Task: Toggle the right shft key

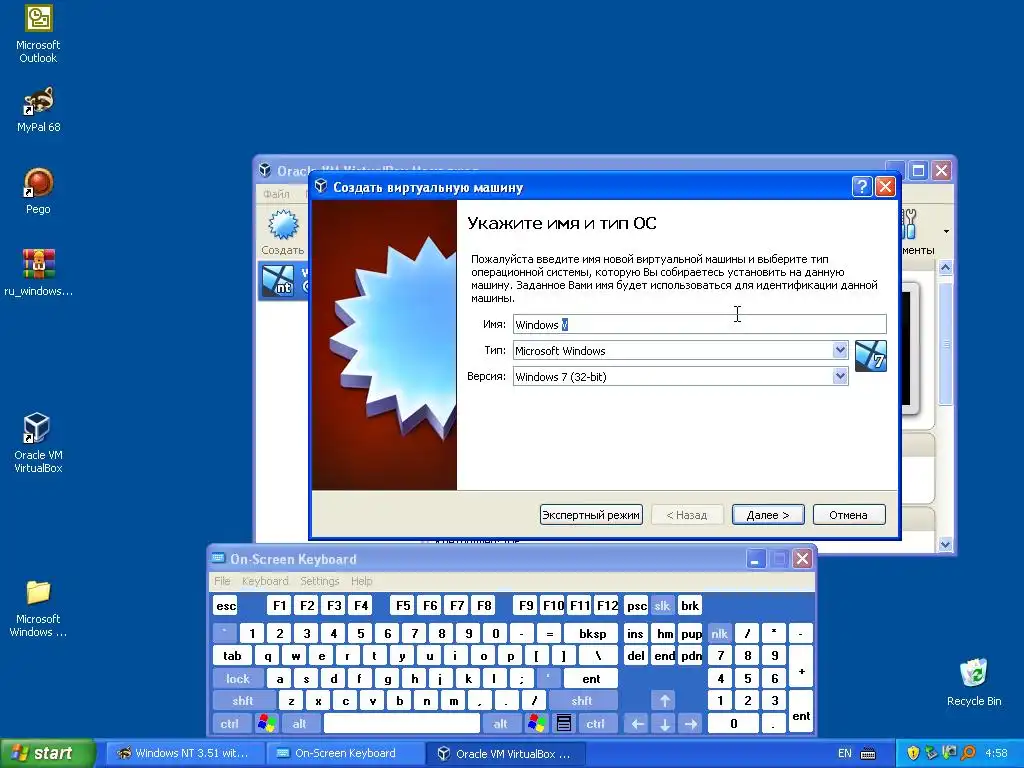Action: (582, 701)
